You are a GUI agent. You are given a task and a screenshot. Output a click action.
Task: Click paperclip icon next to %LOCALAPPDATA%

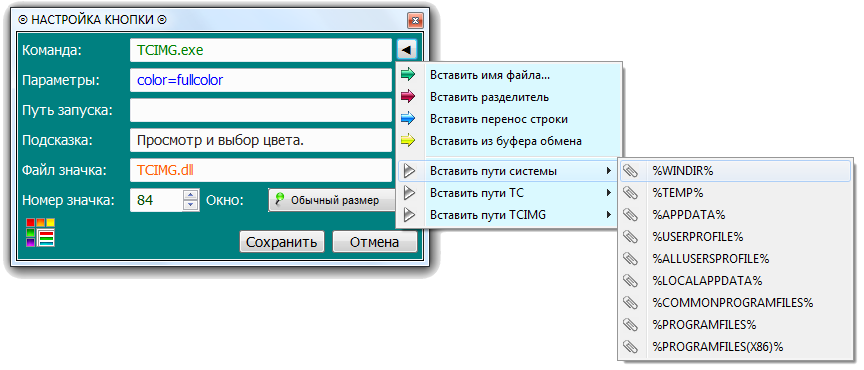coord(630,281)
